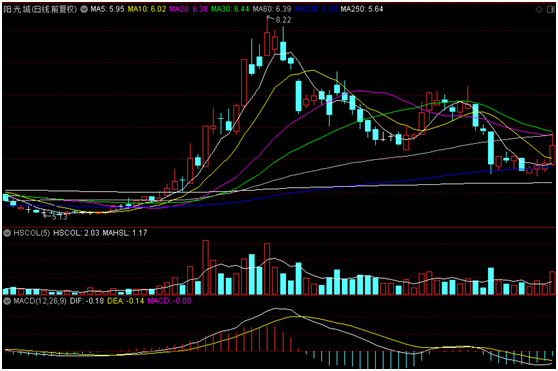Image resolution: width=558 pixels, height=371 pixels.
Task: Click the MA5: 5.95 label
Action: 107,9
